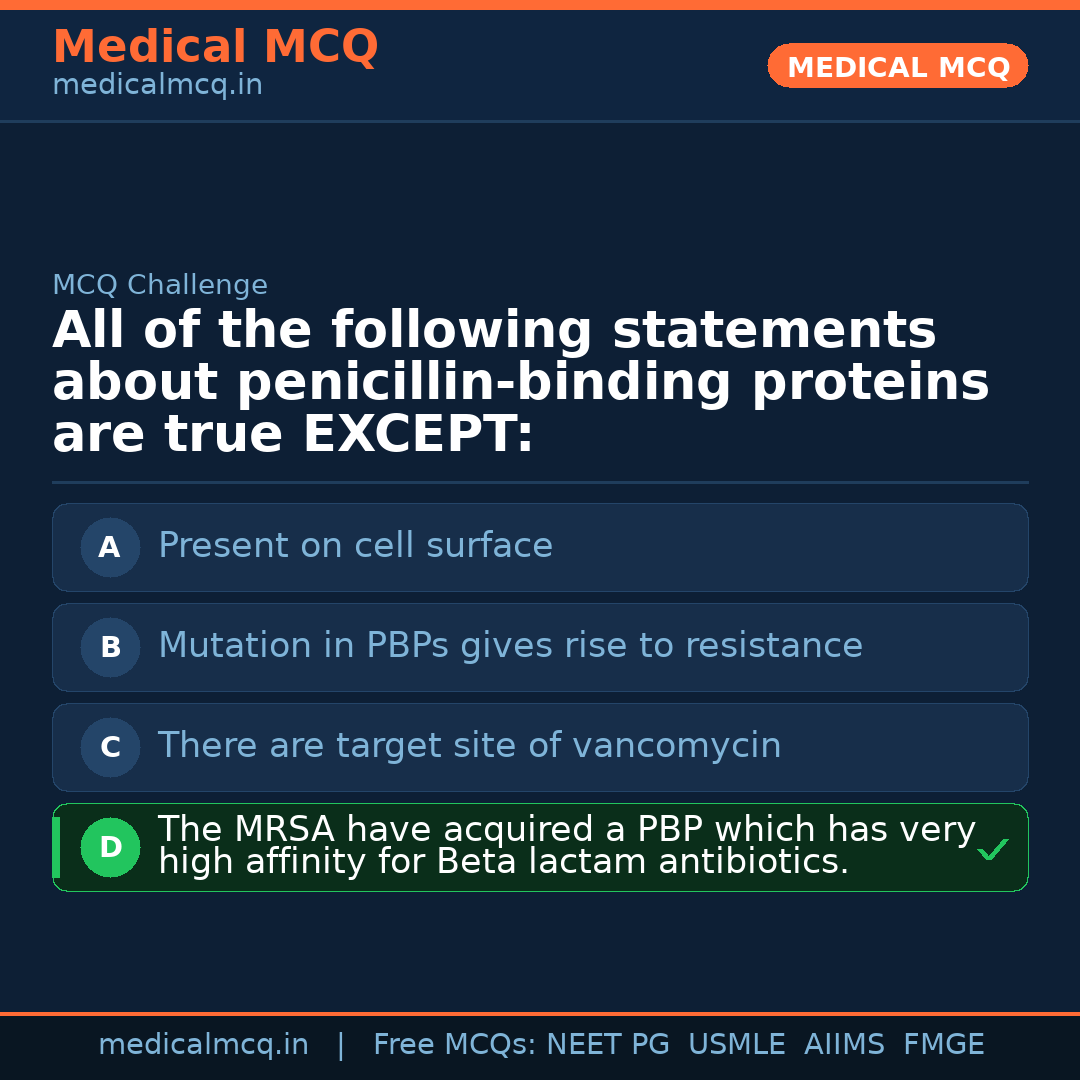Click the green checkmark icon
Screen dimensions: 1080x1080
tap(992, 850)
